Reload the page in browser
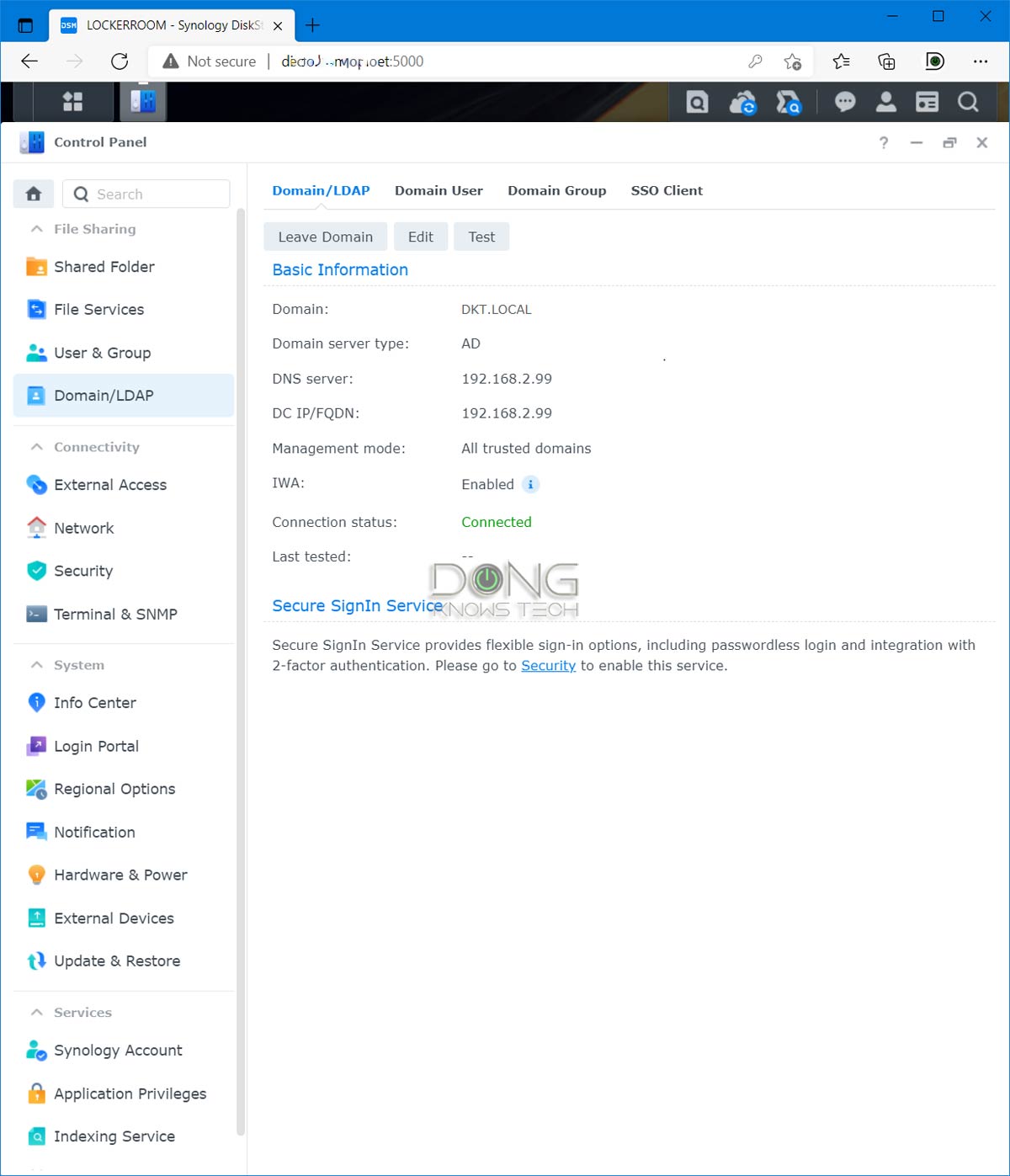 coord(120,61)
